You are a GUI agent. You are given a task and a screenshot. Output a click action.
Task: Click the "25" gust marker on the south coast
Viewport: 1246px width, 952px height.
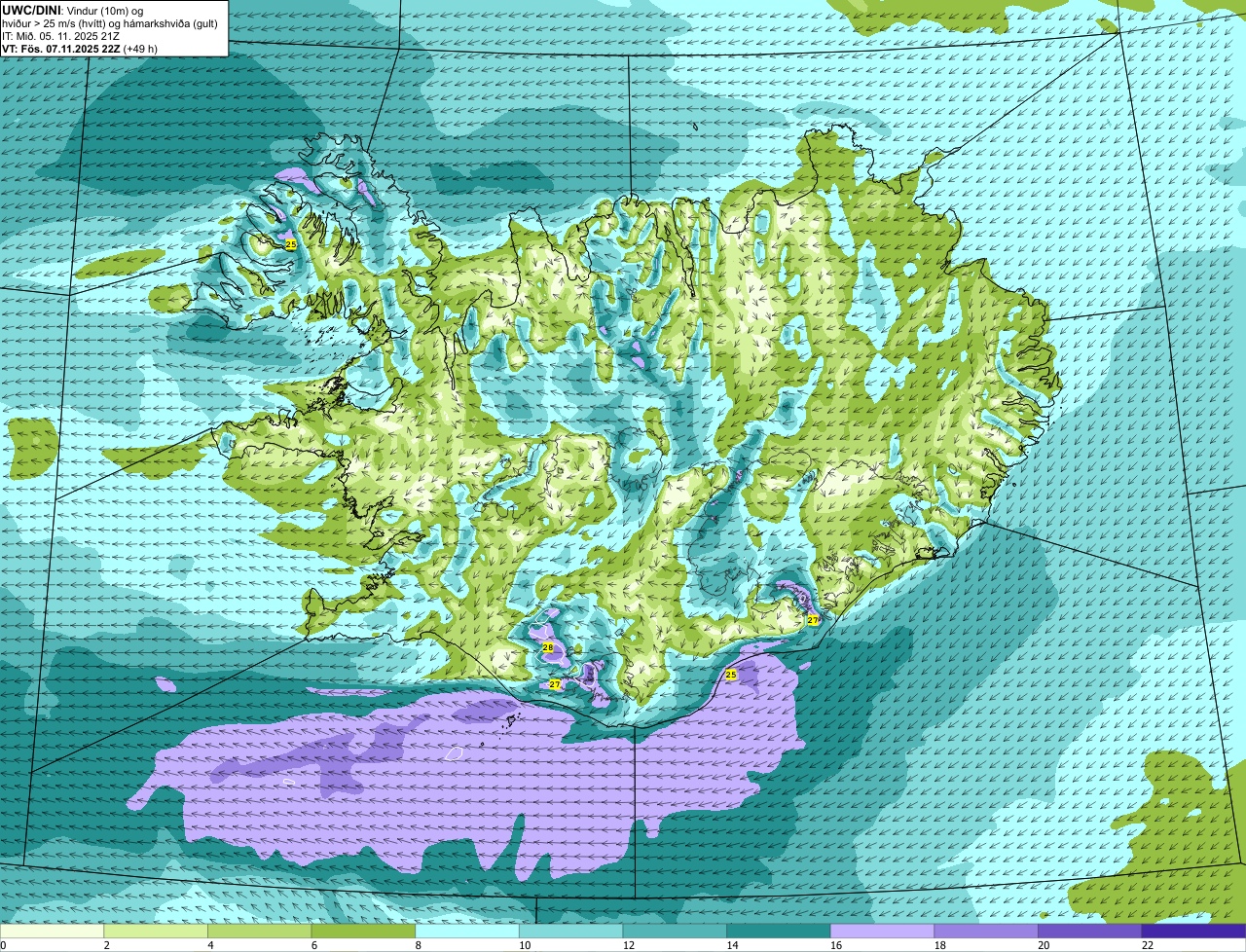pos(731,674)
